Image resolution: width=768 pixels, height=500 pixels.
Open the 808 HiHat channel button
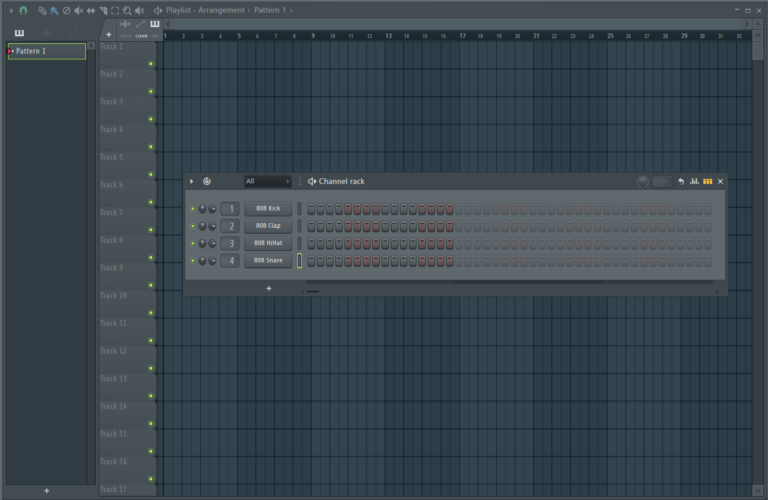(268, 243)
